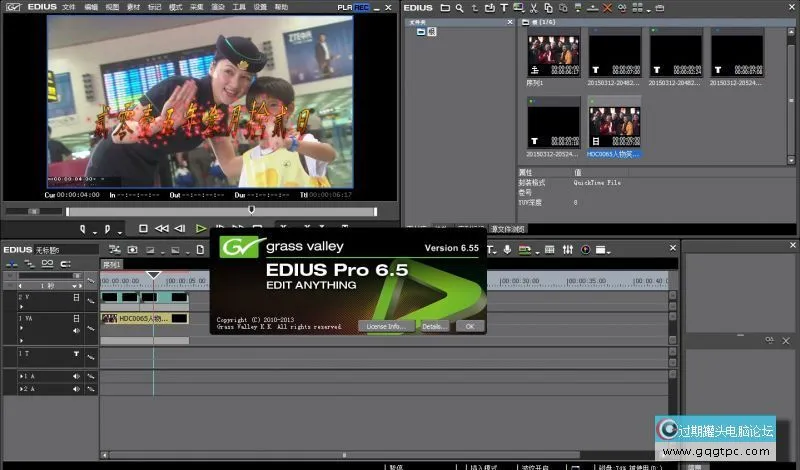Open the audio mixer icon in the timeline toolbar
Image resolution: width=800 pixels, height=470 pixels.
click(x=568, y=250)
